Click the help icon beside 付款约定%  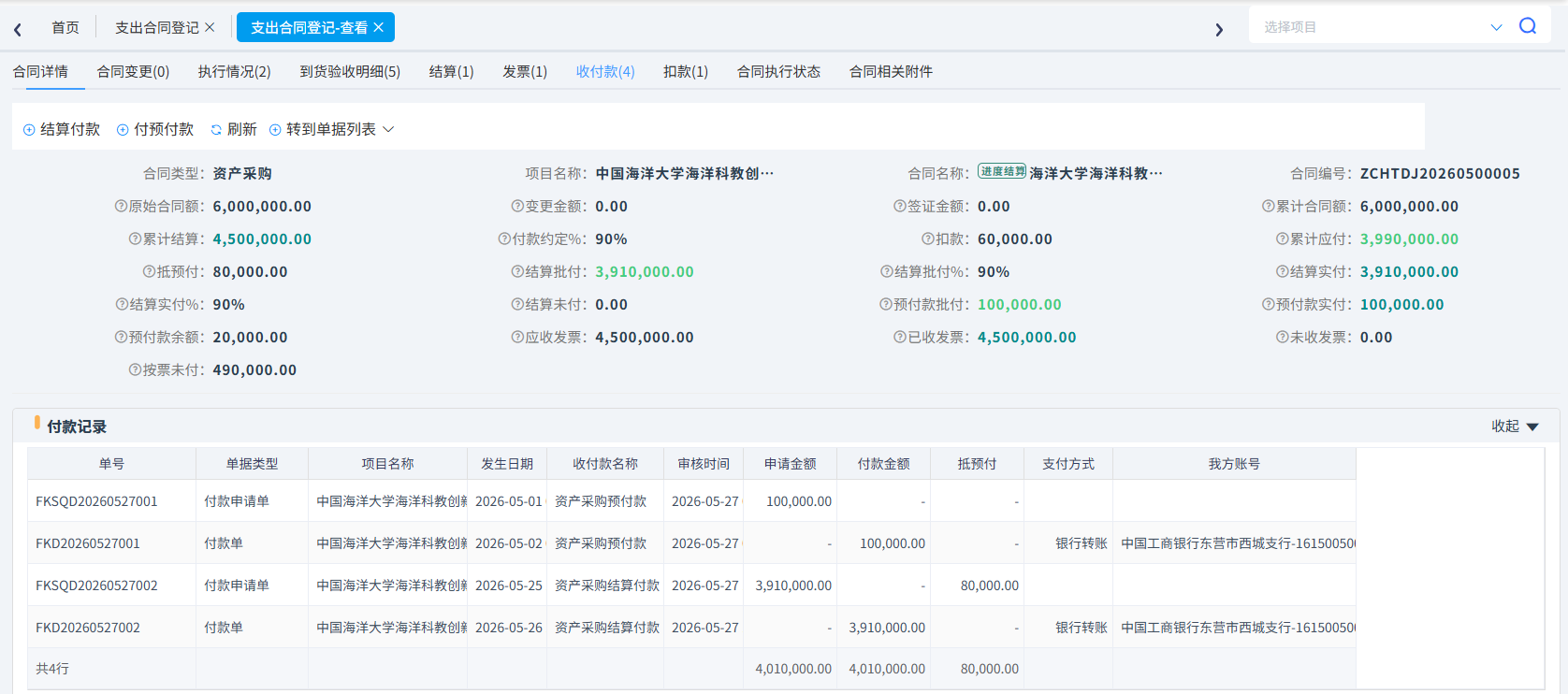point(504,239)
